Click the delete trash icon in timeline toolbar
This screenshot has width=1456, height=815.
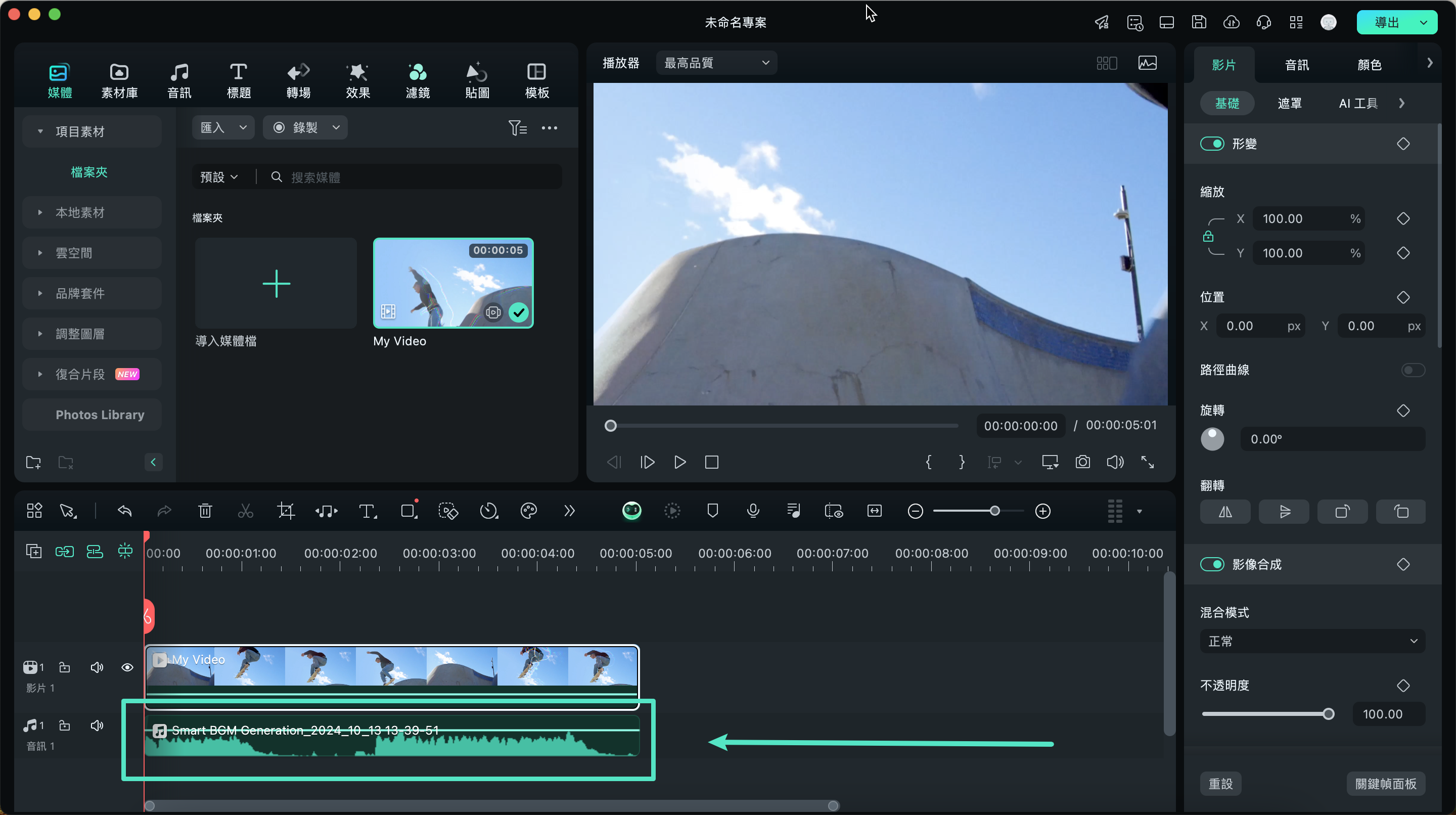pyautogui.click(x=205, y=511)
